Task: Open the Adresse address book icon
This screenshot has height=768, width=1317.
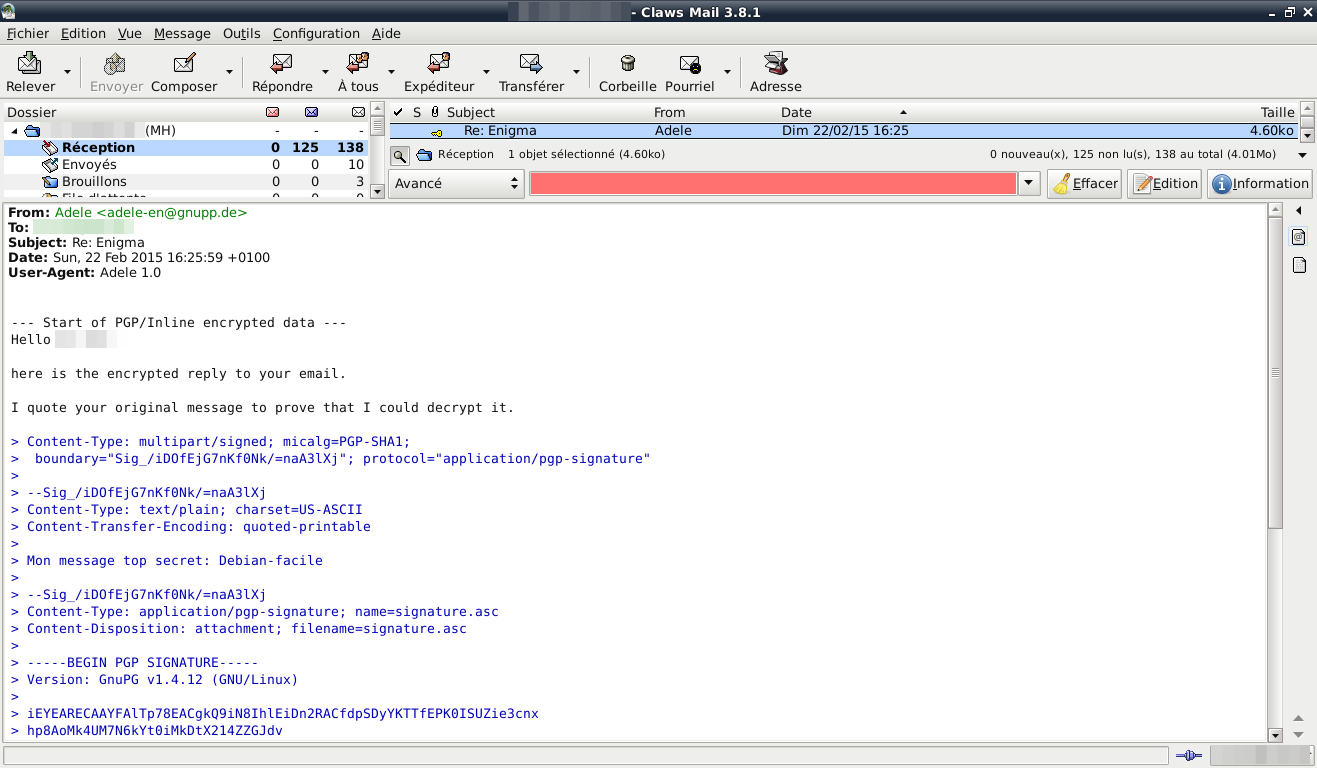Action: tap(776, 65)
